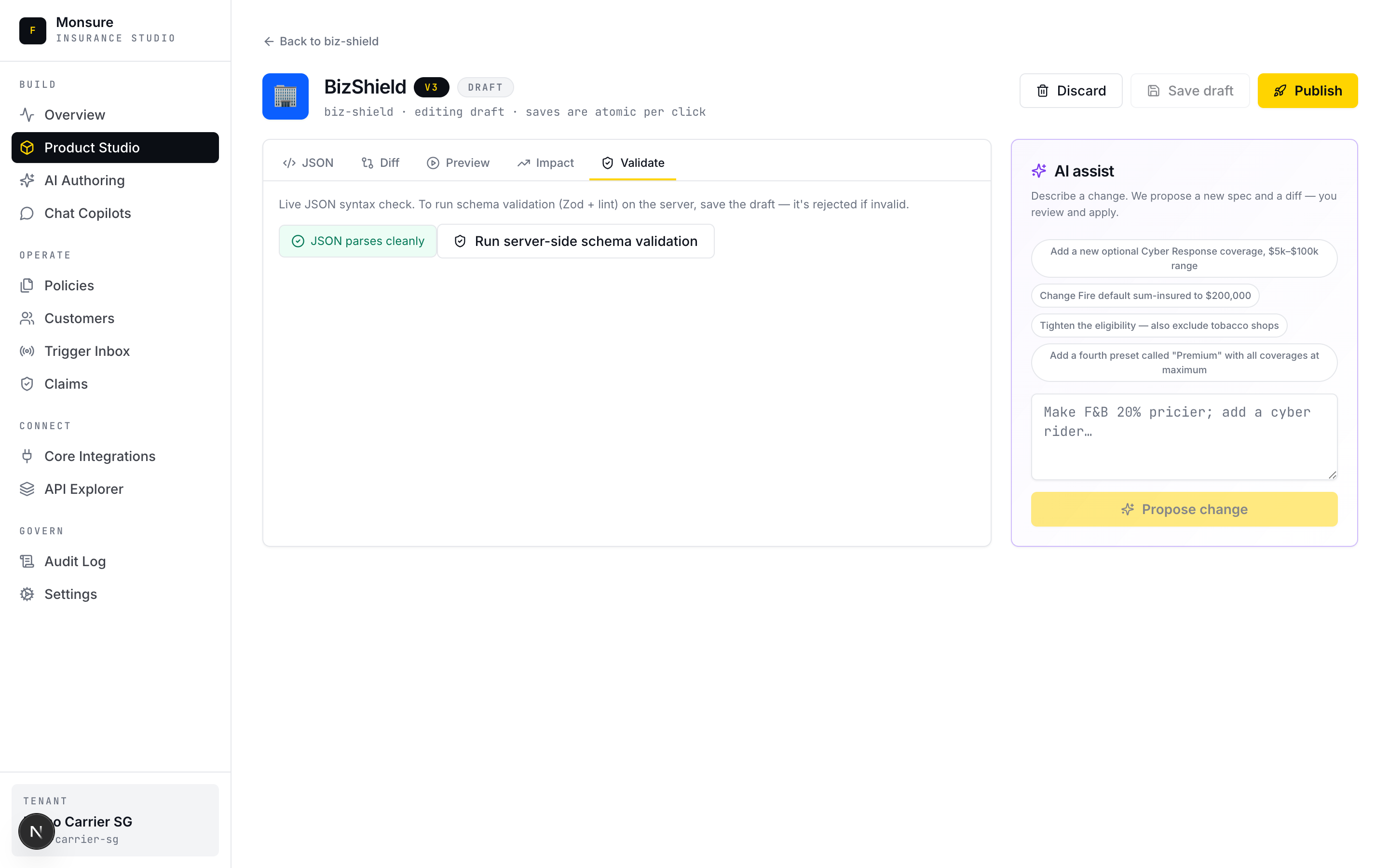The width and height of the screenshot is (1389, 868).
Task: Select the Preview tab
Action: pyautogui.click(x=458, y=163)
